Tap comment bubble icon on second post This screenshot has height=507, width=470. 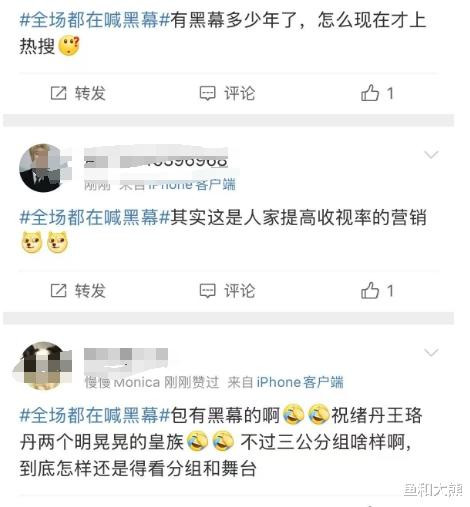207,291
